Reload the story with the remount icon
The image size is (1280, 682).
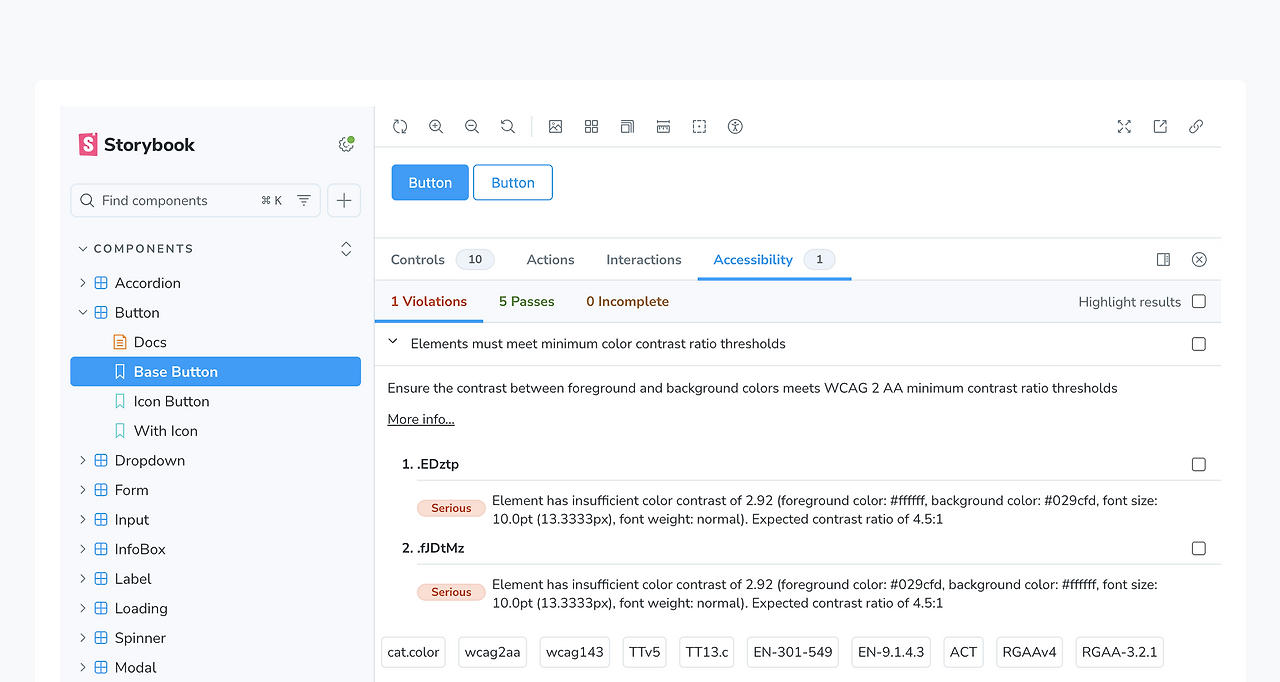400,126
